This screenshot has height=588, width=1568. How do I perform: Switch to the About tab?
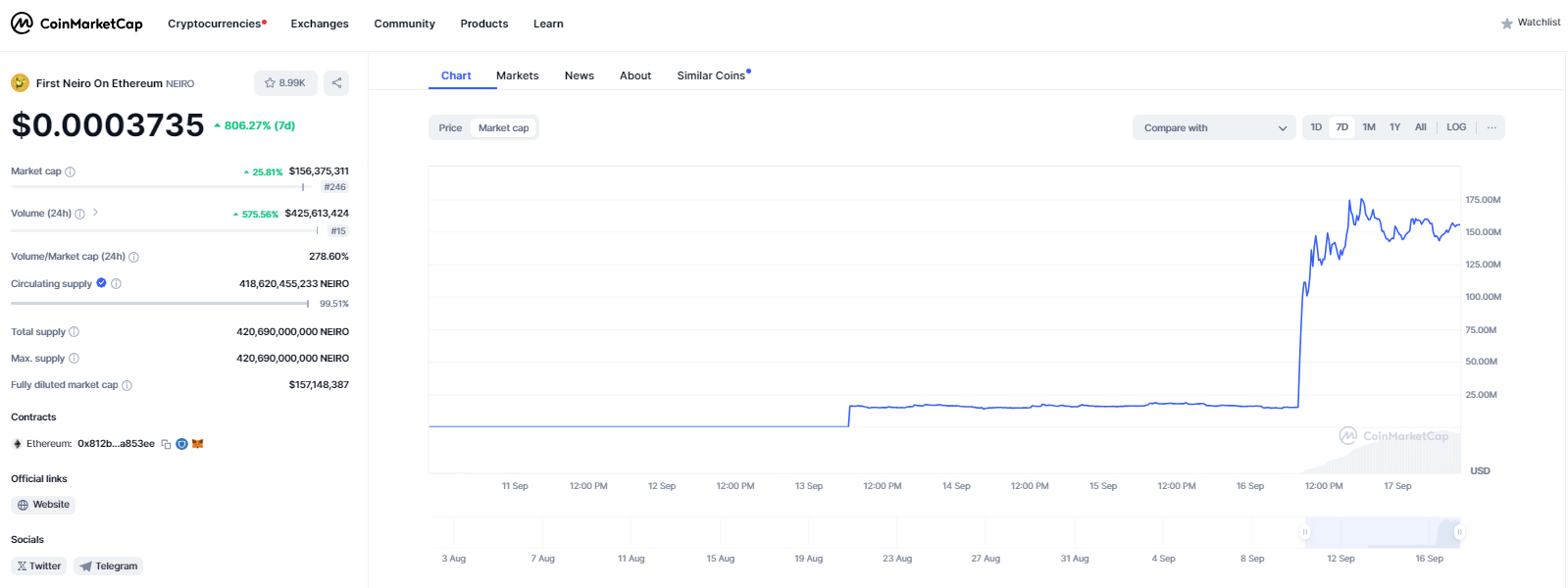635,75
